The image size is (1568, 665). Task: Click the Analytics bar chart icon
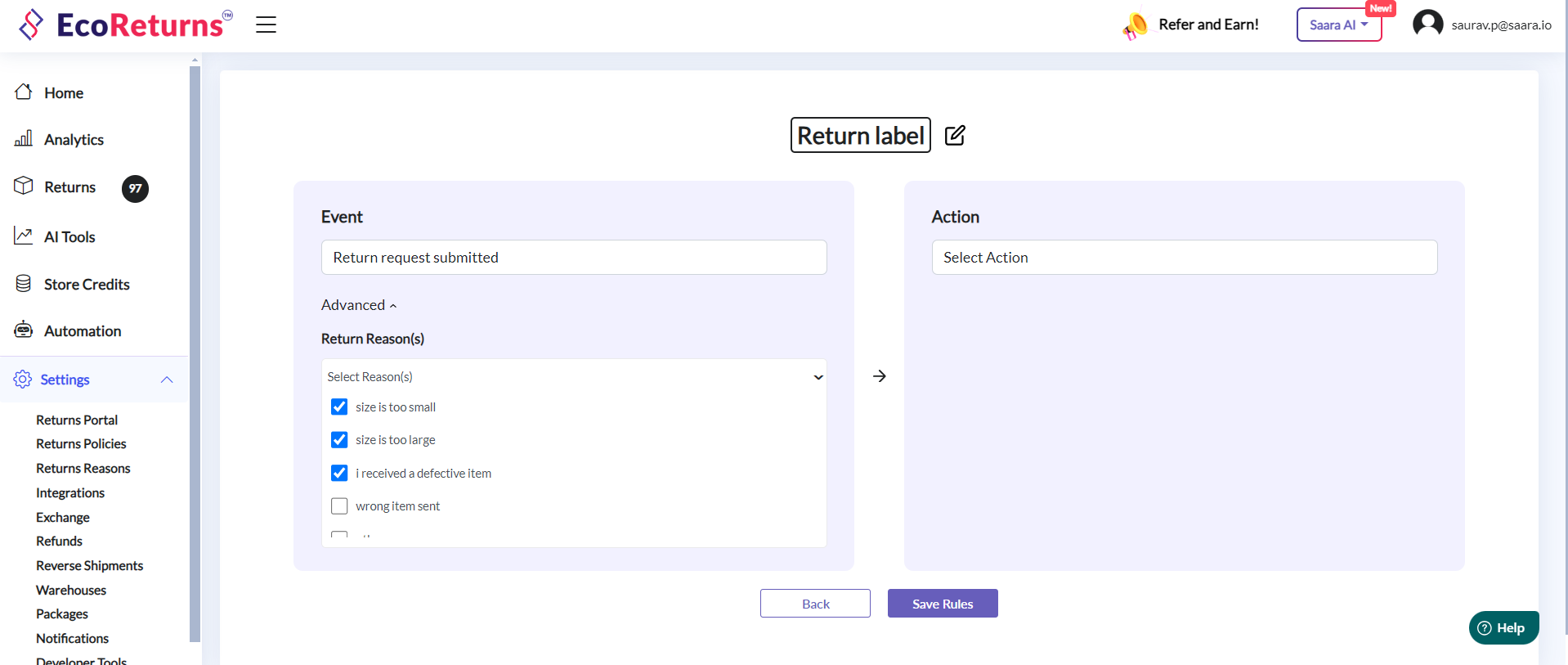[x=24, y=138]
